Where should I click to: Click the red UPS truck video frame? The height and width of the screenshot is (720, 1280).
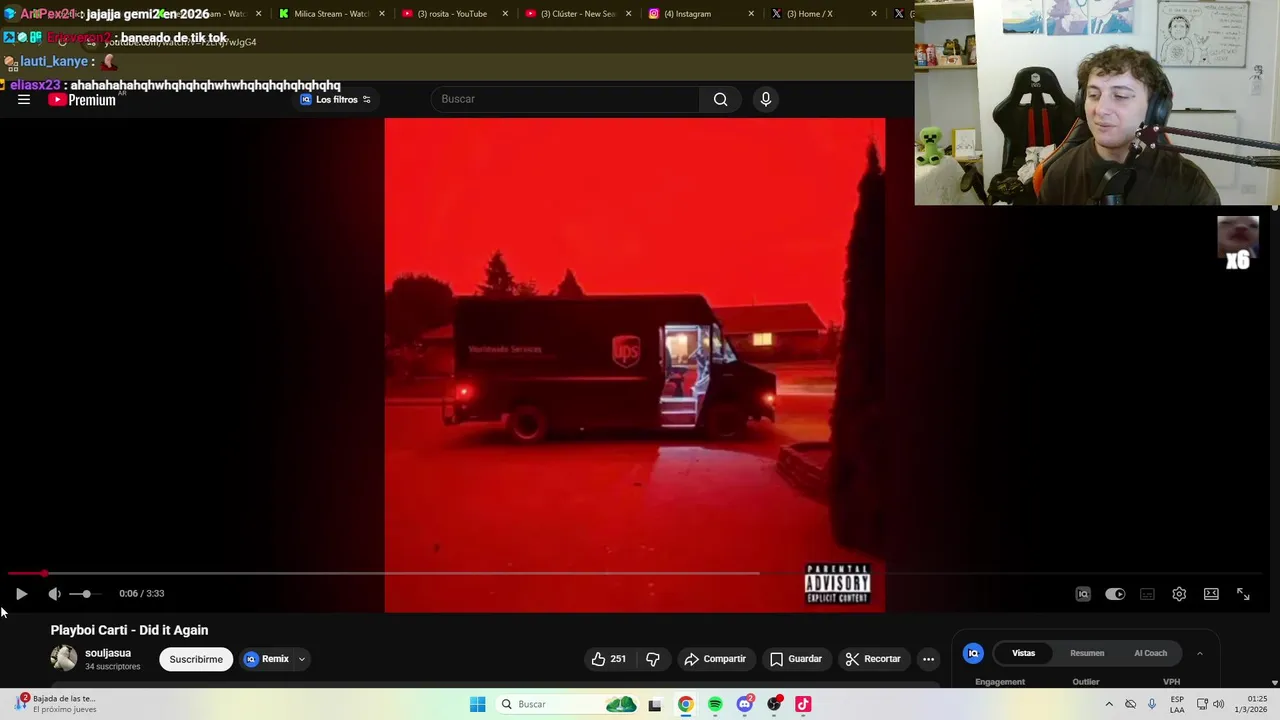tap(634, 365)
